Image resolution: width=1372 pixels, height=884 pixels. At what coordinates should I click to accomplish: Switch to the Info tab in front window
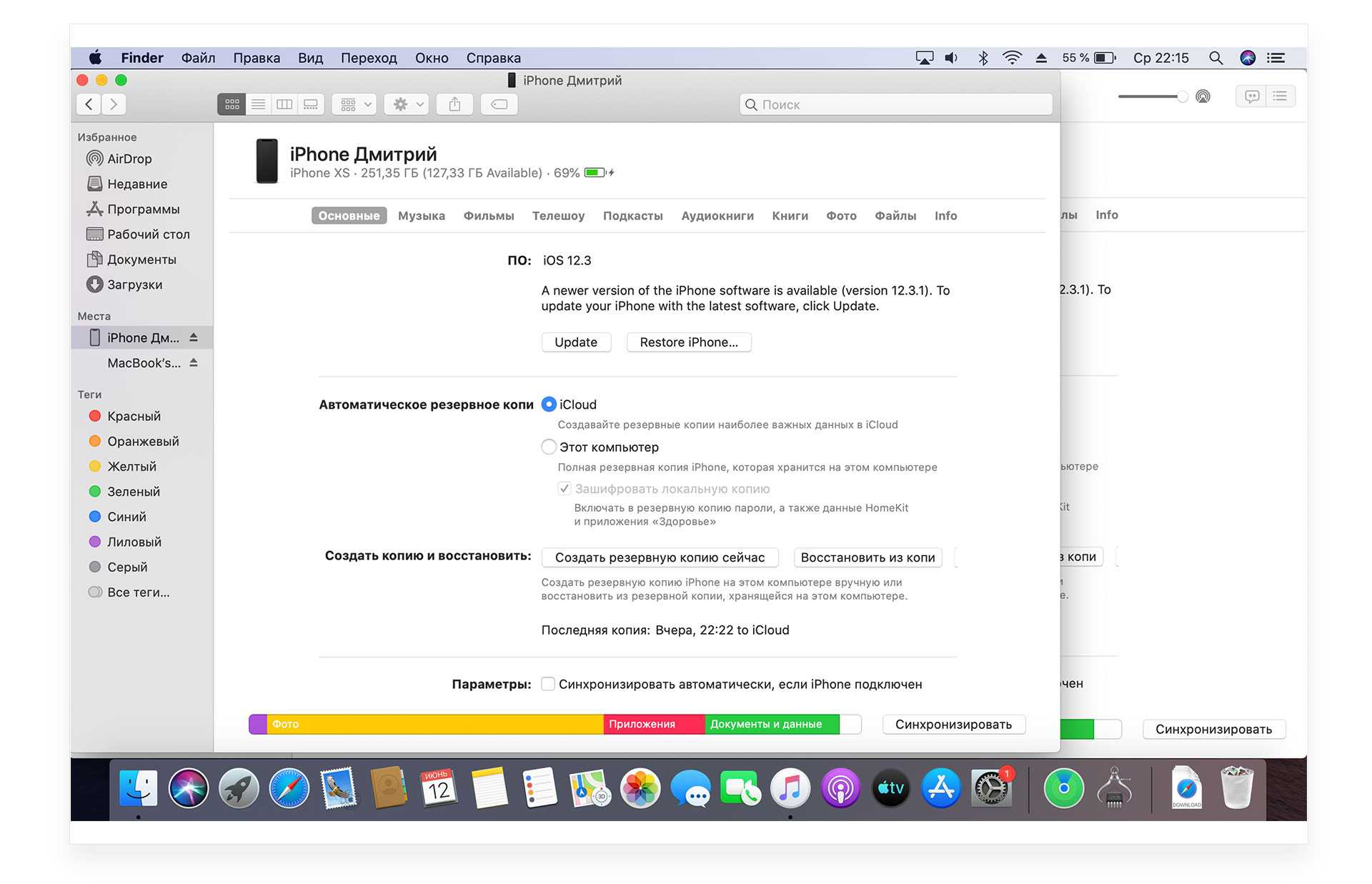(945, 216)
